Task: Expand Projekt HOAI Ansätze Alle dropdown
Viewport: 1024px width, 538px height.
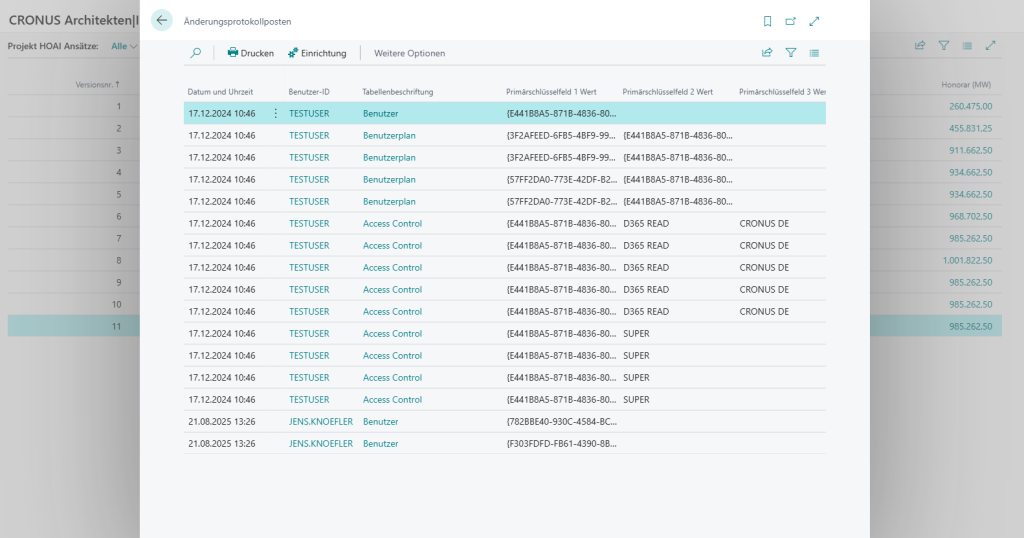Action: coord(124,46)
